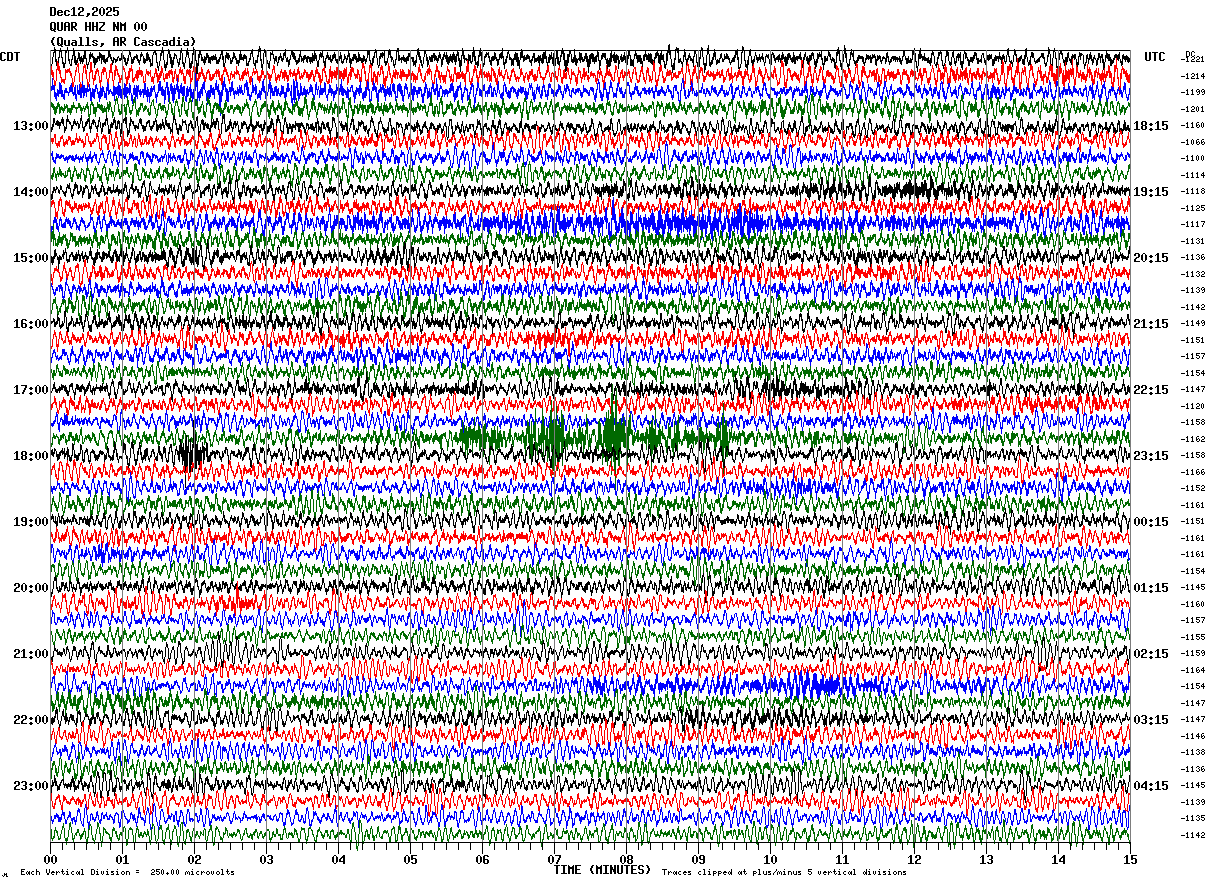Click the DC offset value -1201
This screenshot has height=886, width=1210.
click(1193, 109)
